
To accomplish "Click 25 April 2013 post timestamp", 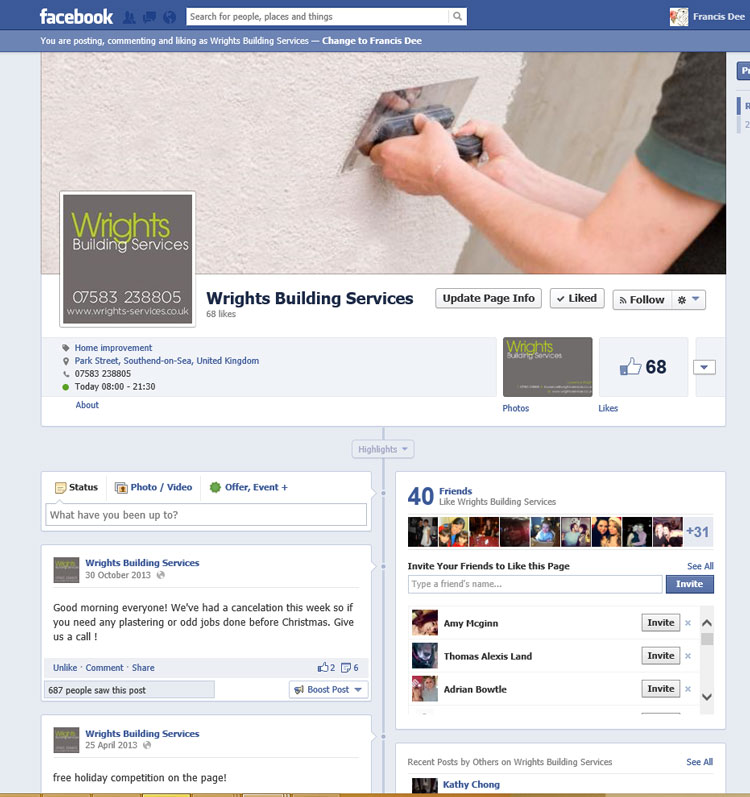I will coord(111,745).
